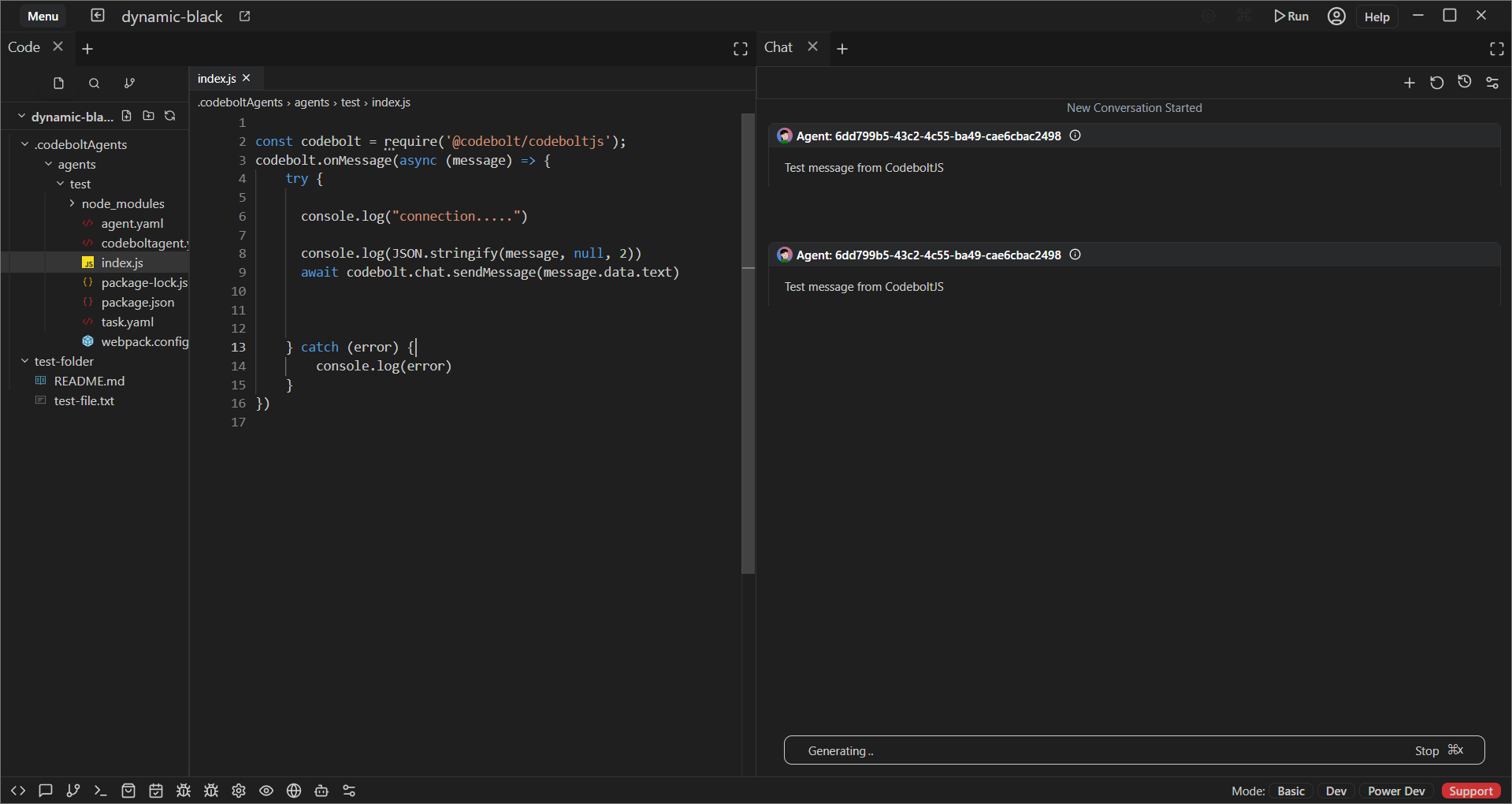The image size is (1512, 804).
Task: Click info icon on second Agent message
Action: [x=1075, y=255]
